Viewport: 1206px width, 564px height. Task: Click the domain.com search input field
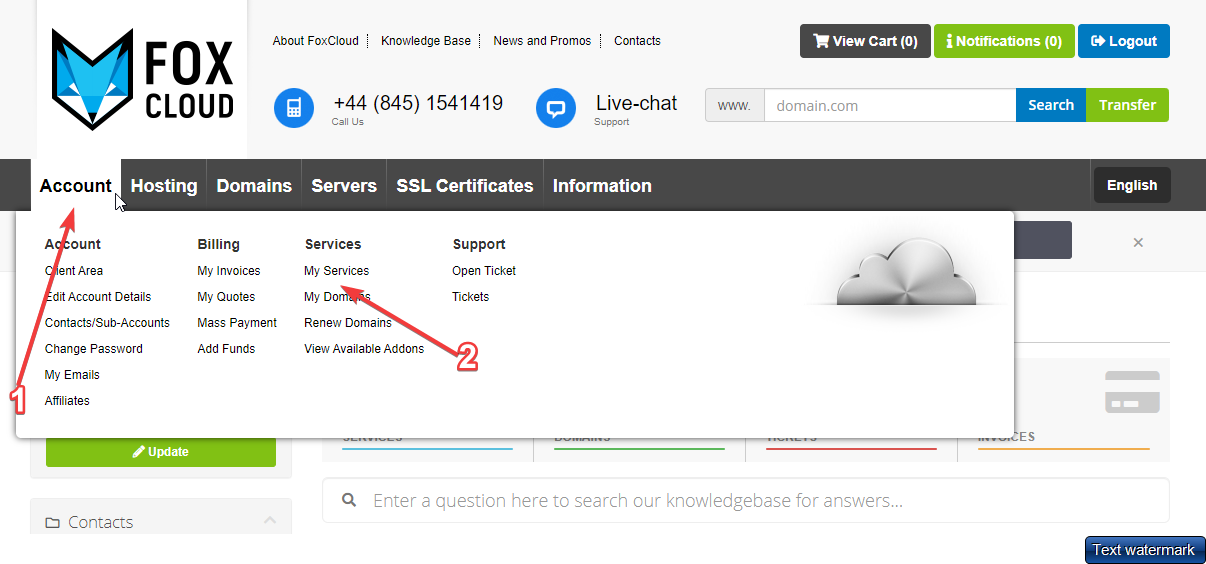coord(889,105)
